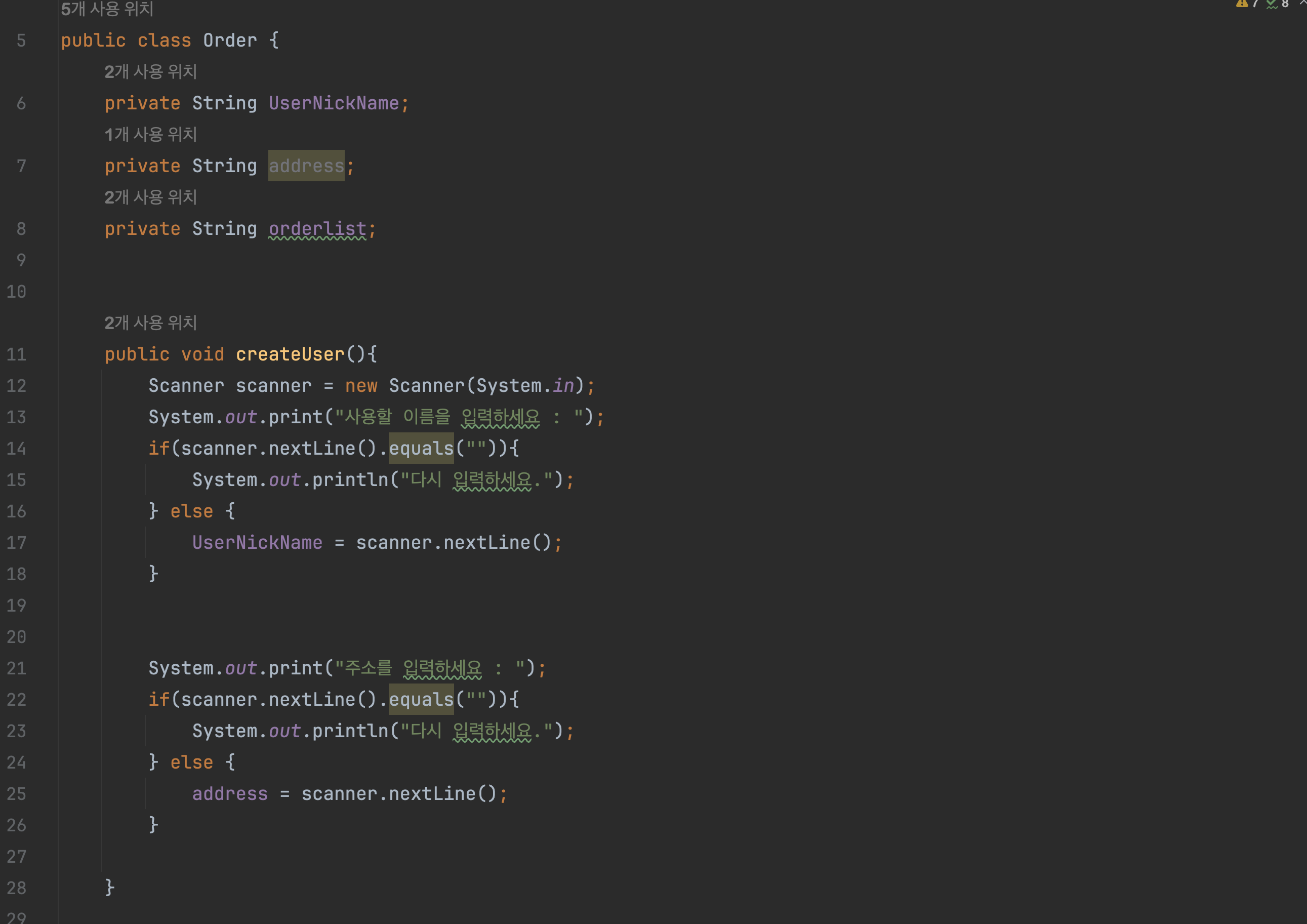Image resolution: width=1307 pixels, height=924 pixels.
Task: Open 1개 사용 위치 hint above address field
Action: (151, 134)
